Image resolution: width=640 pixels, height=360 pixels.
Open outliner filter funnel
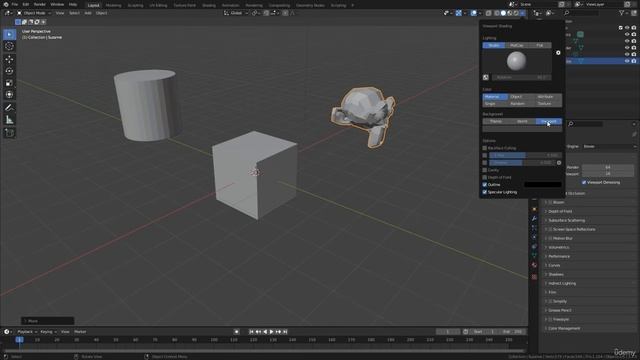point(621,13)
